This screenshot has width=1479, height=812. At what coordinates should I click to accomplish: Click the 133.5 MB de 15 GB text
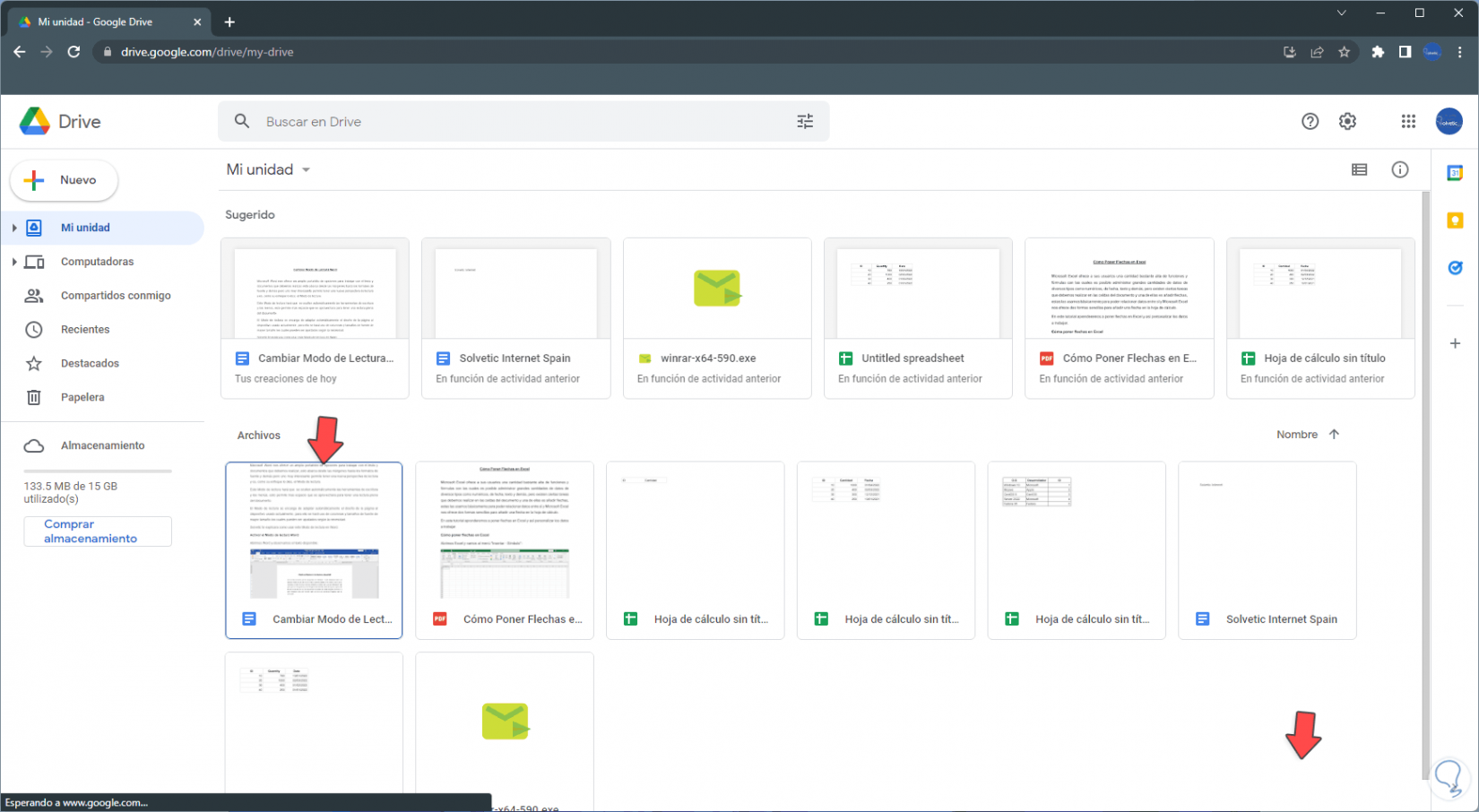pyautogui.click(x=71, y=492)
